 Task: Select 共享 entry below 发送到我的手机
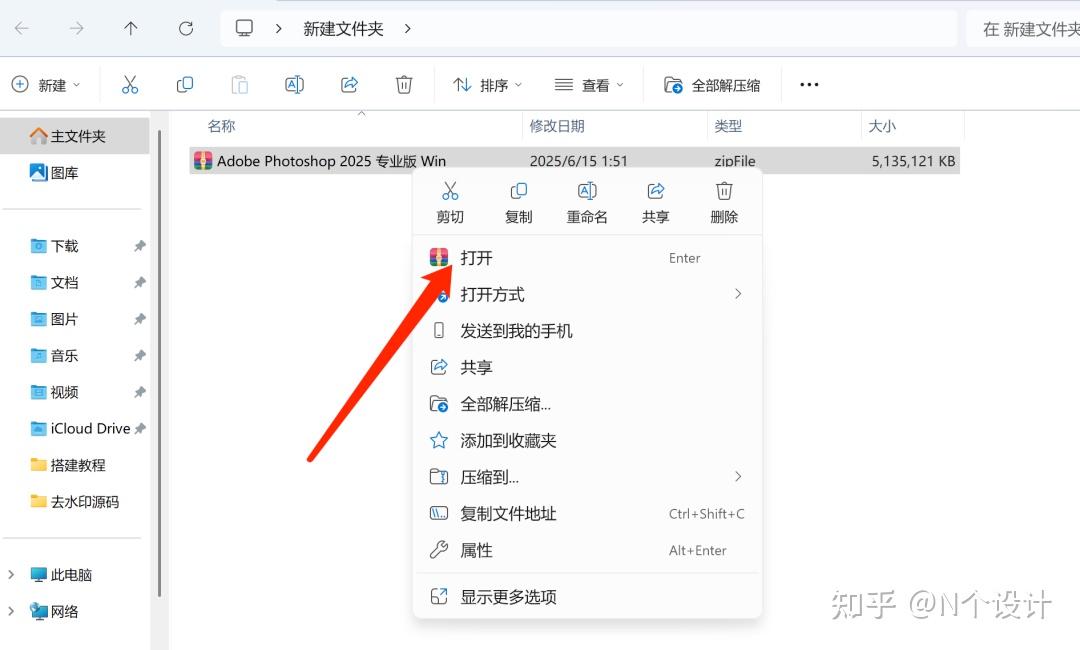(588, 367)
